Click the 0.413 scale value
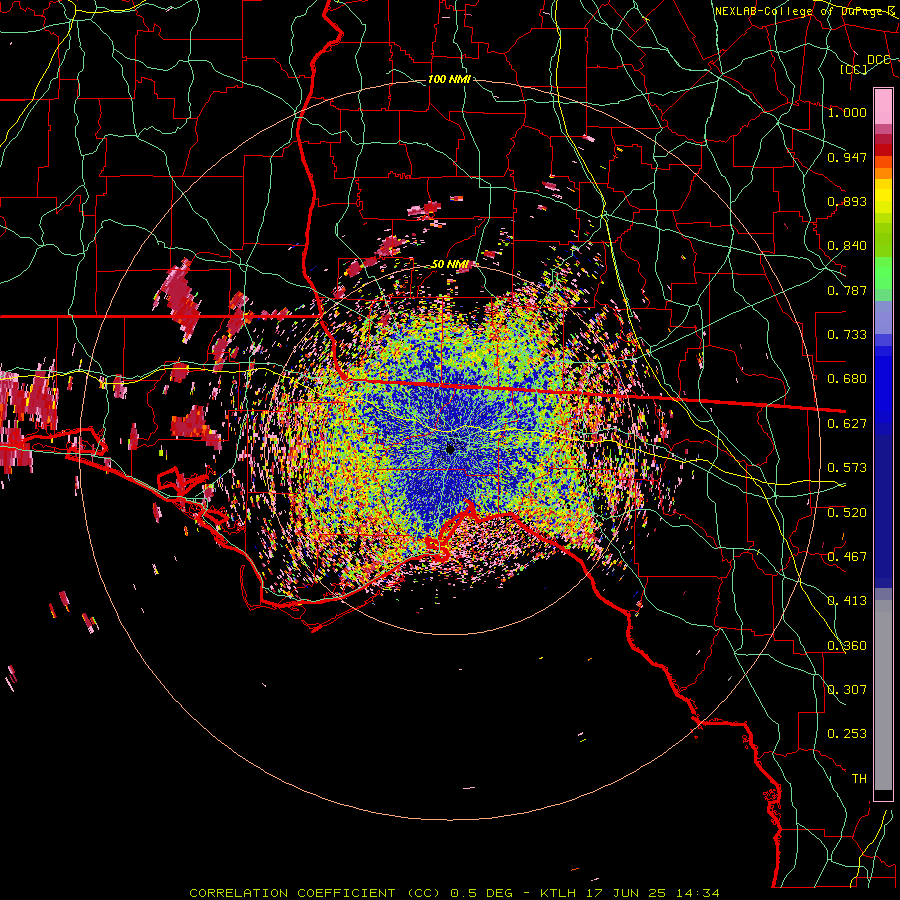 pos(847,601)
